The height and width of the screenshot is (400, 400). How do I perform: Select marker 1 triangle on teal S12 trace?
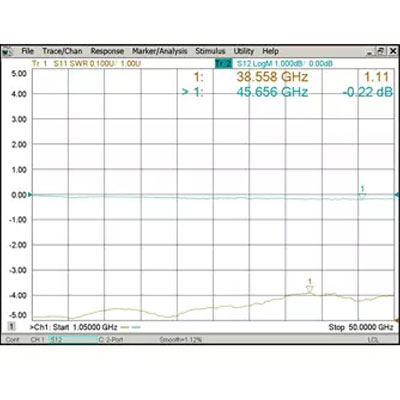[362, 197]
